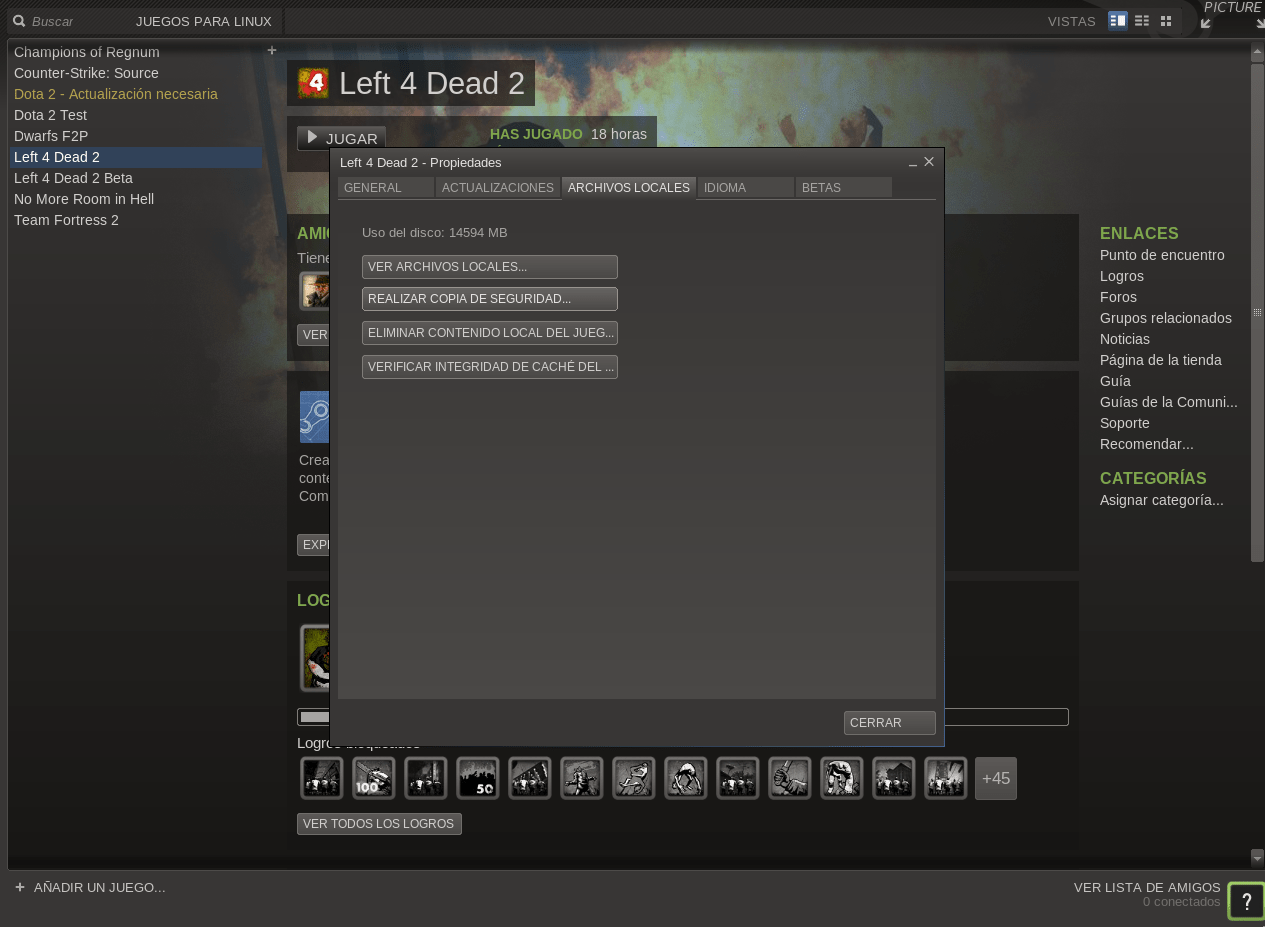1265x927 pixels.
Task: Open VER LISTA DE AMIGOS
Action: [x=1147, y=887]
